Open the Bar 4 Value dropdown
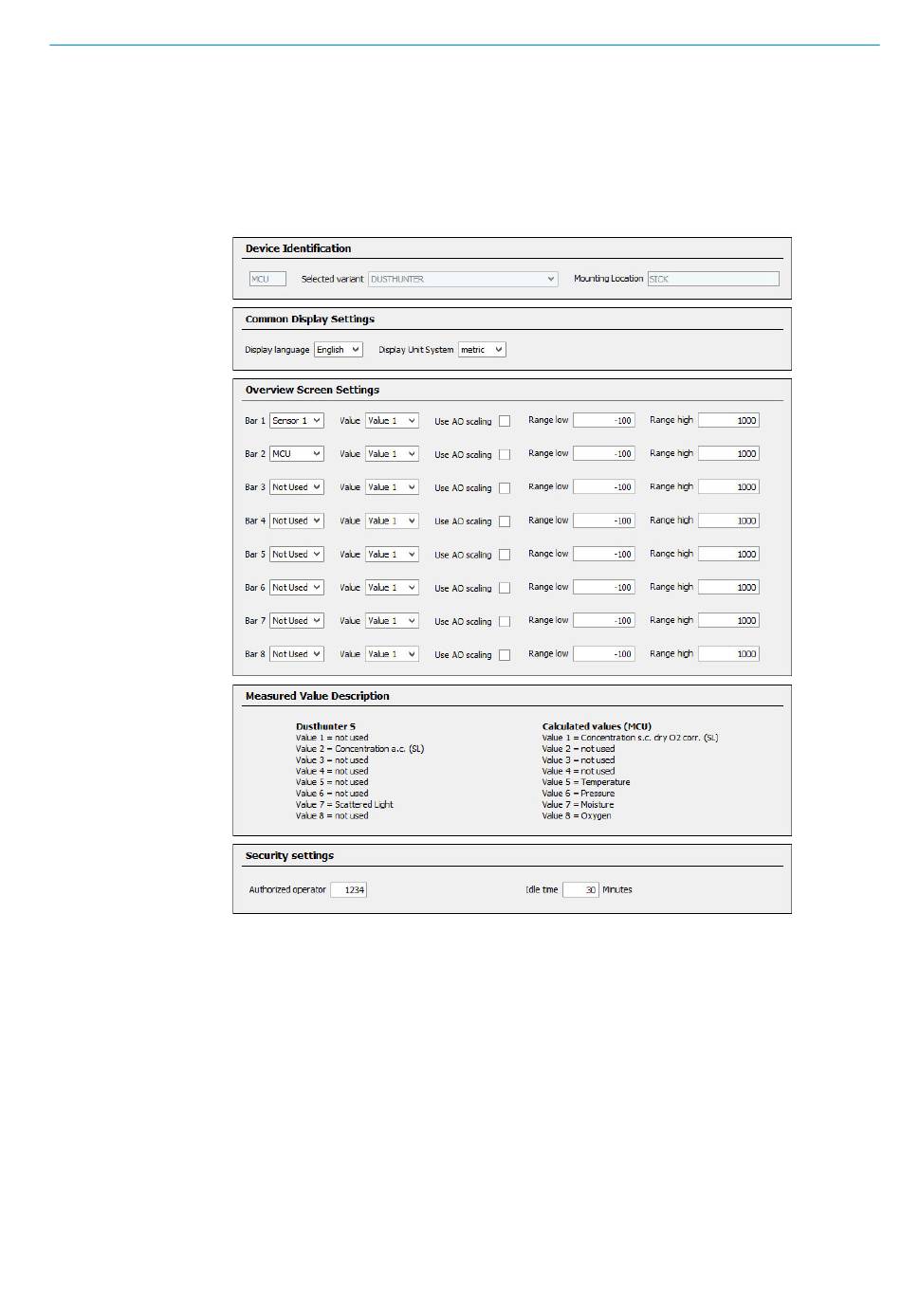 pyautogui.click(x=392, y=521)
